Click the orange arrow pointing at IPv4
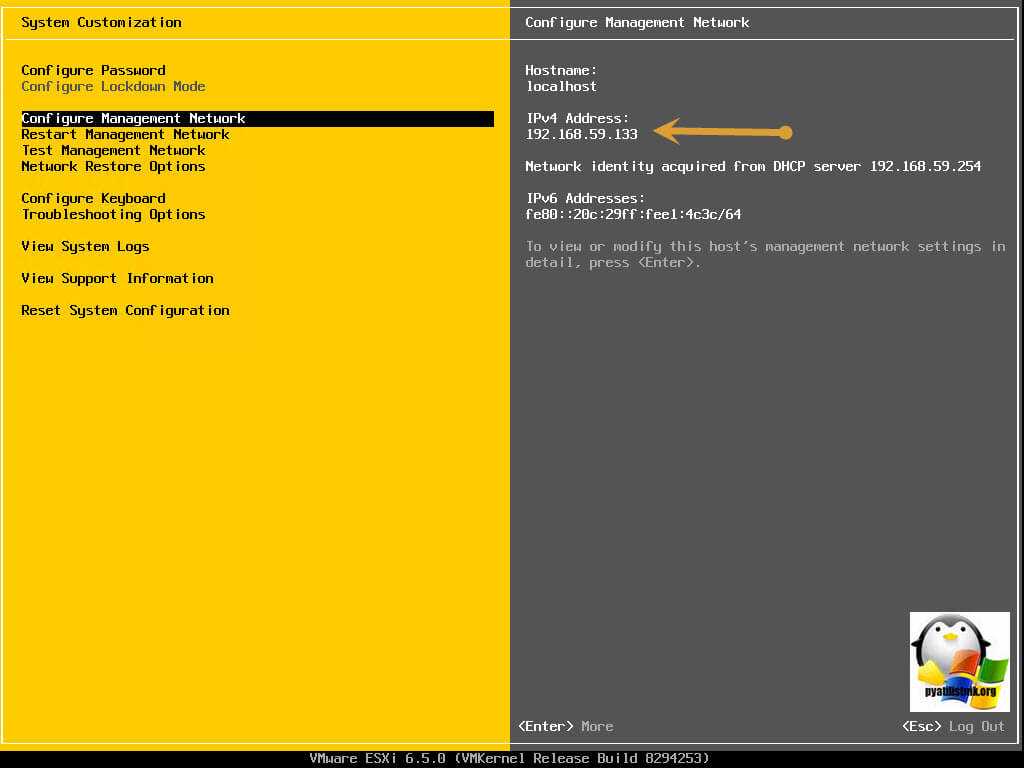 [723, 132]
